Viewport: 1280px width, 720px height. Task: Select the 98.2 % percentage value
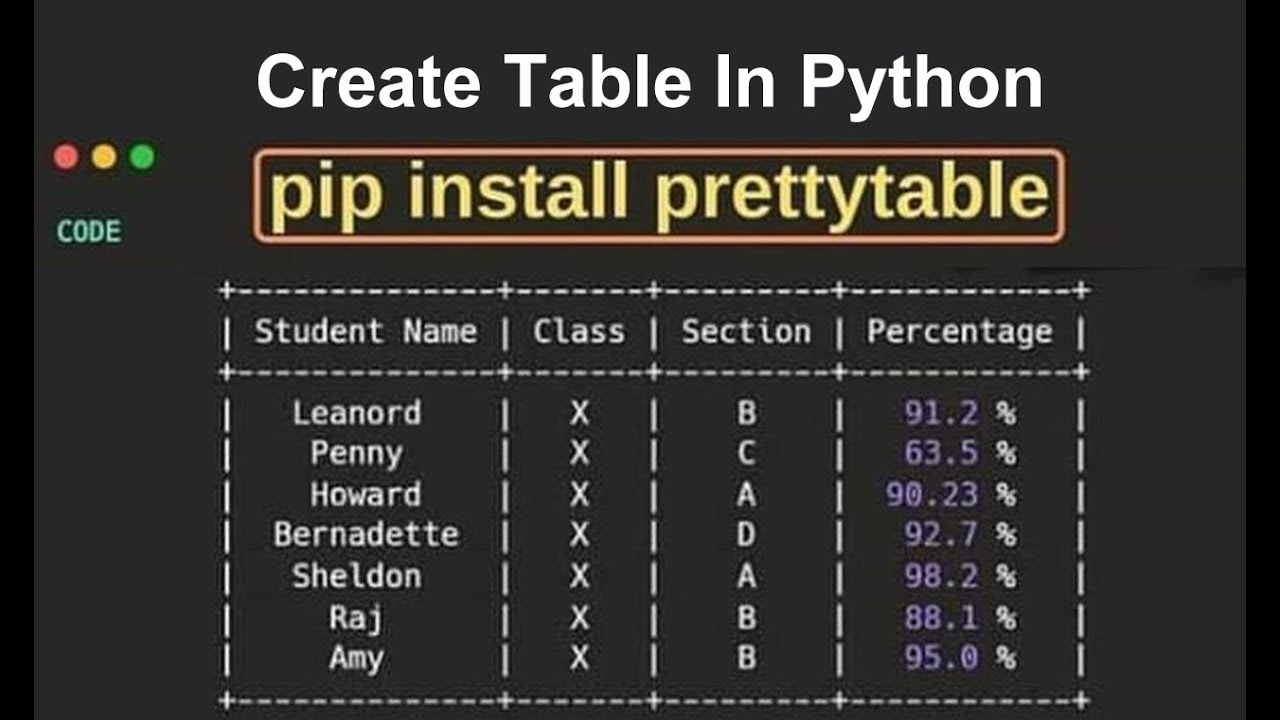[x=959, y=576]
